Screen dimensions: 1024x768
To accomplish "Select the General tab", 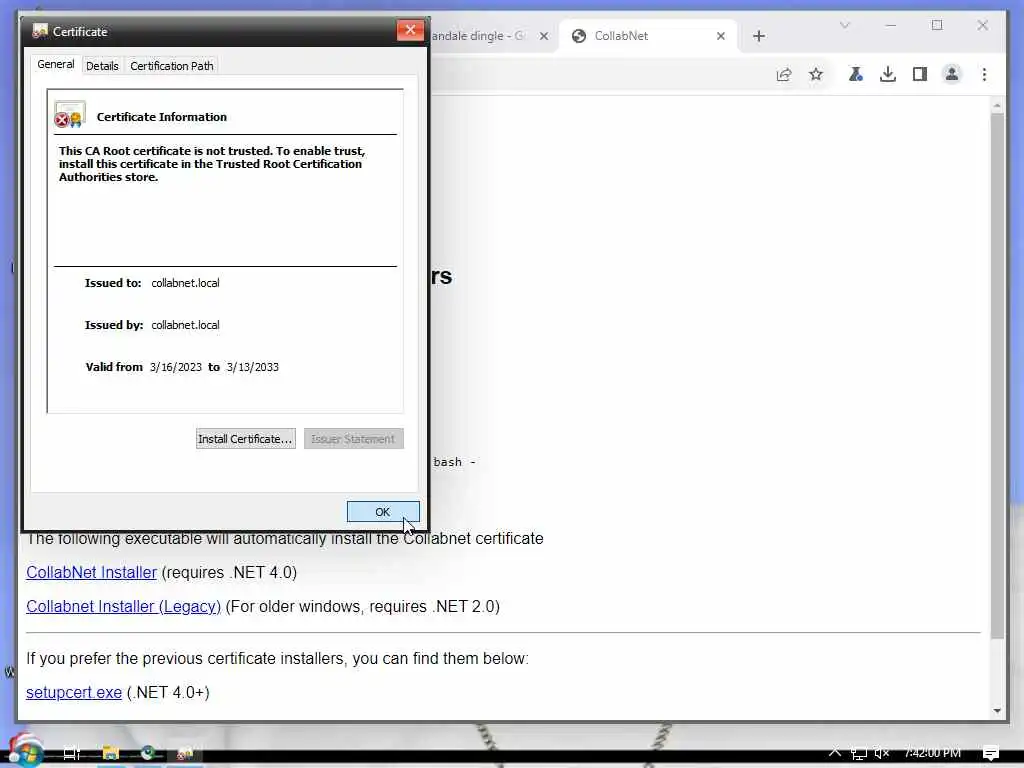I will pos(56,64).
